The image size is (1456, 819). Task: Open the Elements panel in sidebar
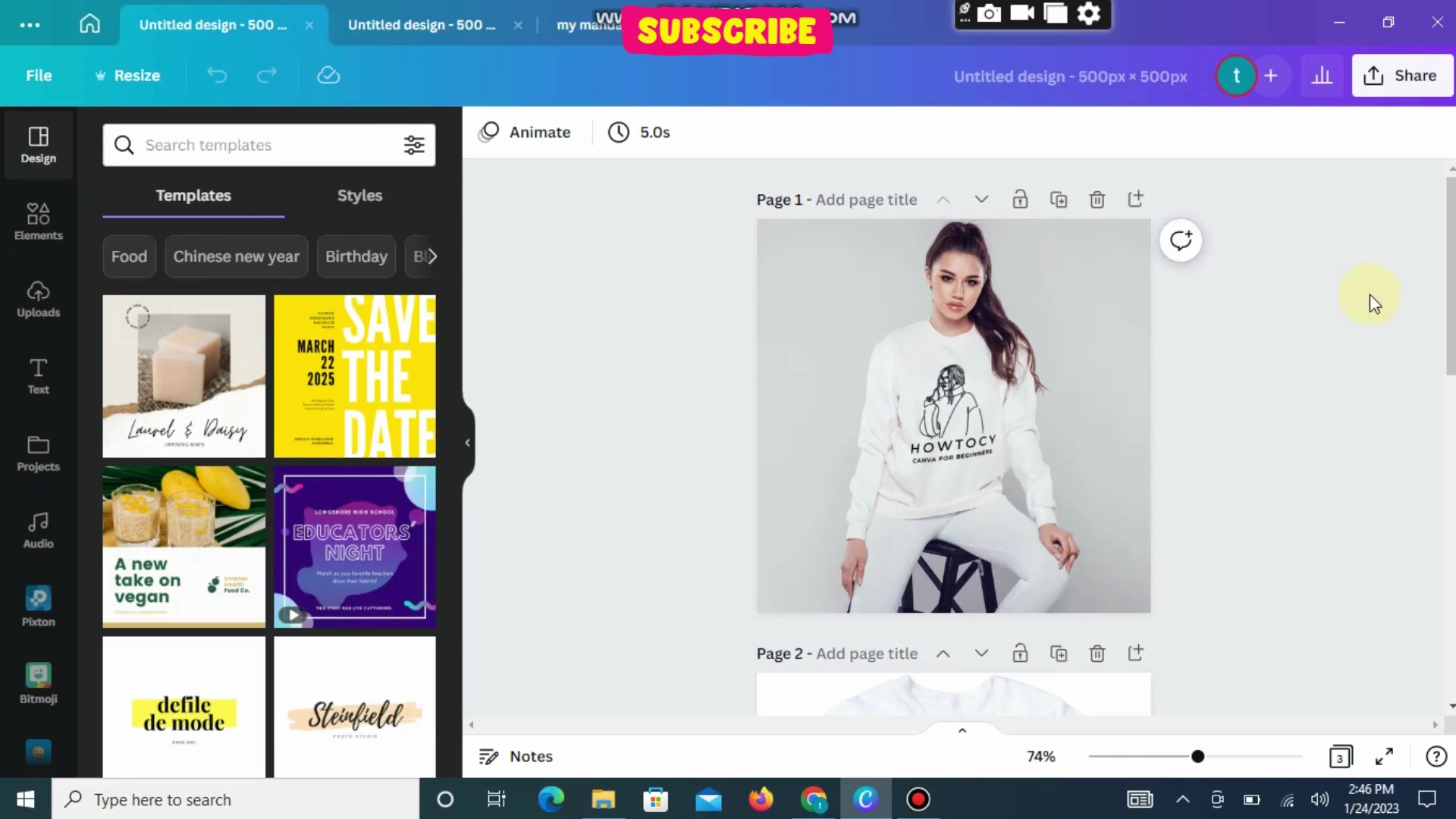(38, 221)
